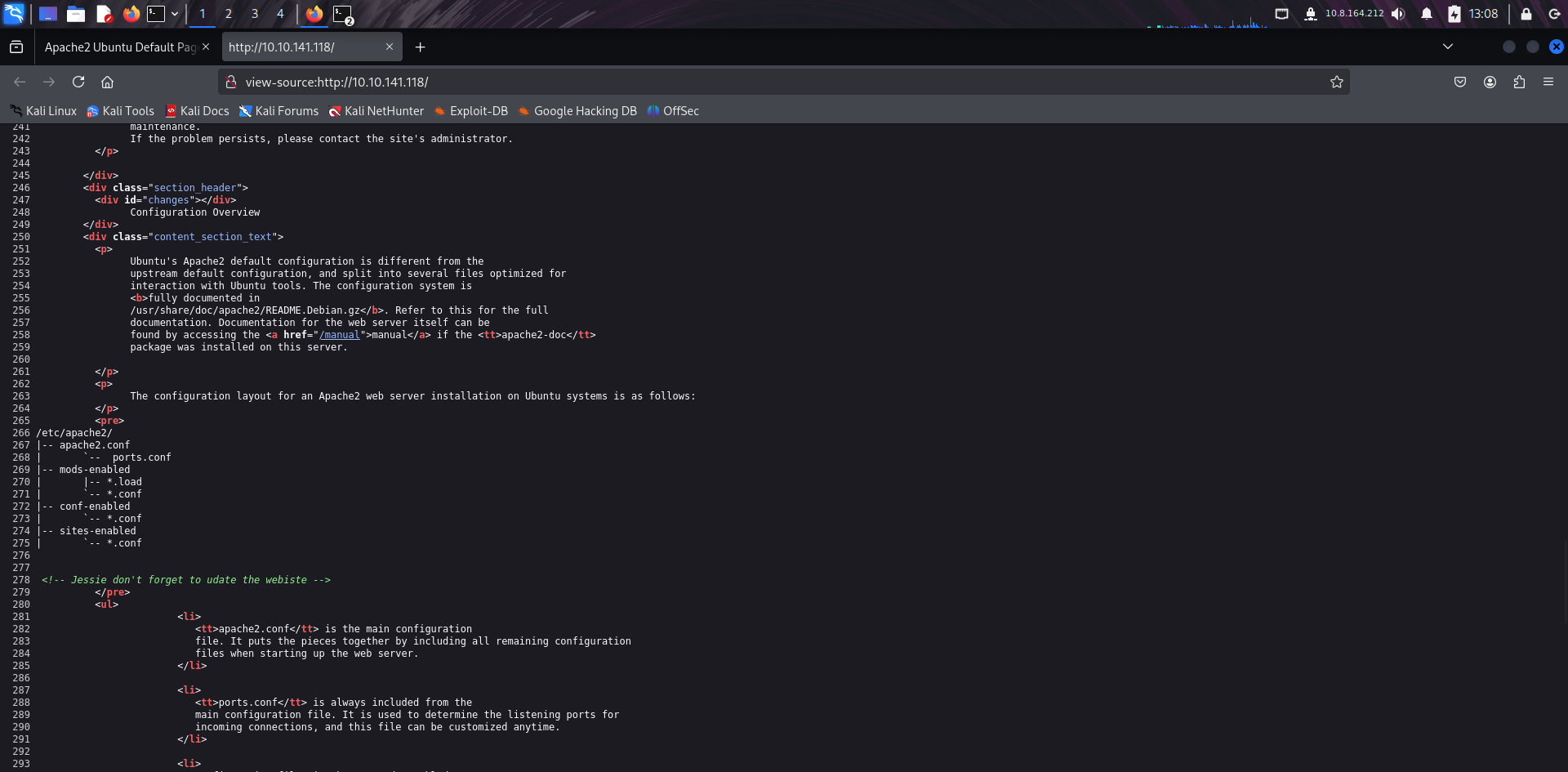Open the browser home page
This screenshot has width=1568, height=772.
pos(107,82)
